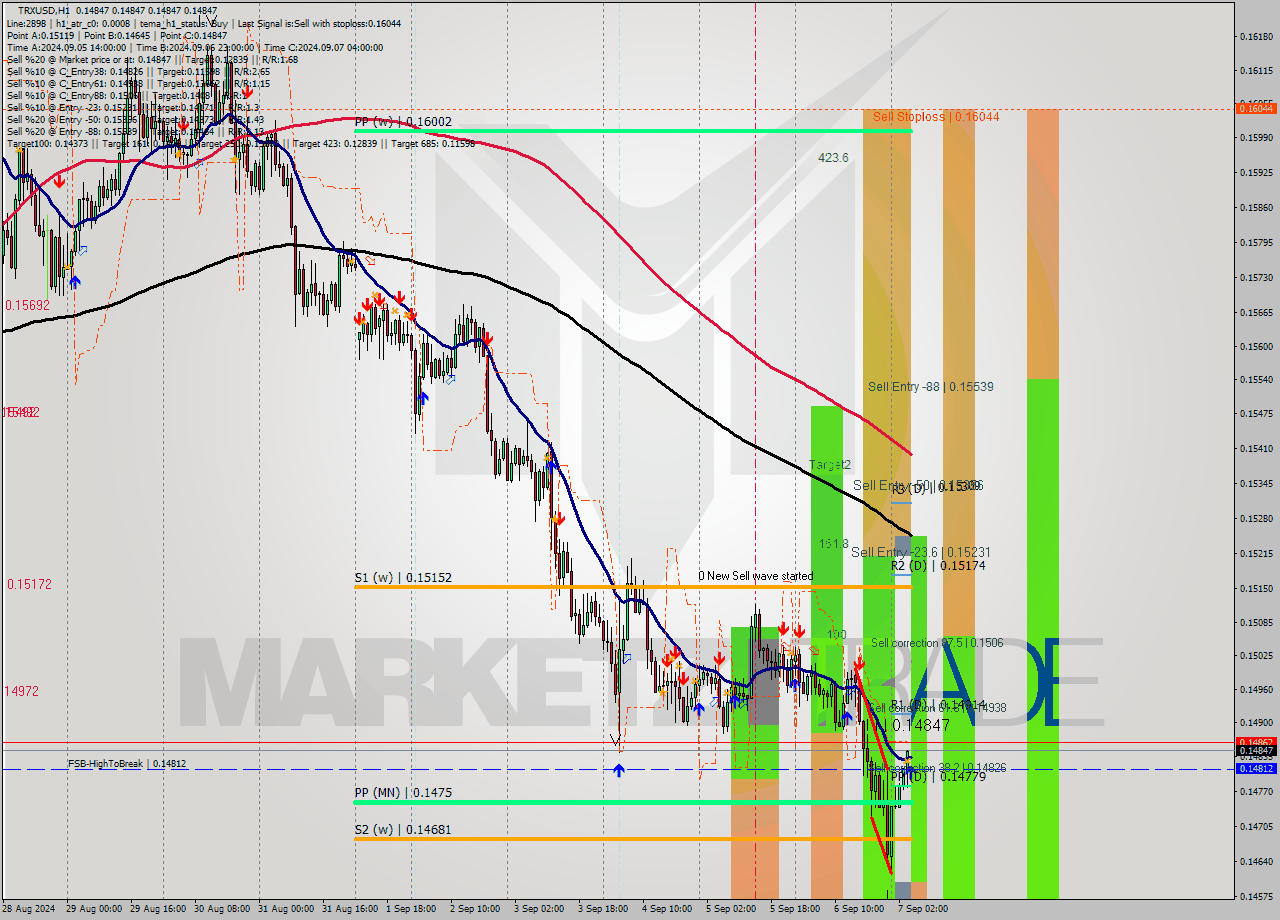The height and width of the screenshot is (920, 1280).
Task: Click the 0.15692 price label at left
Action: 27,305
